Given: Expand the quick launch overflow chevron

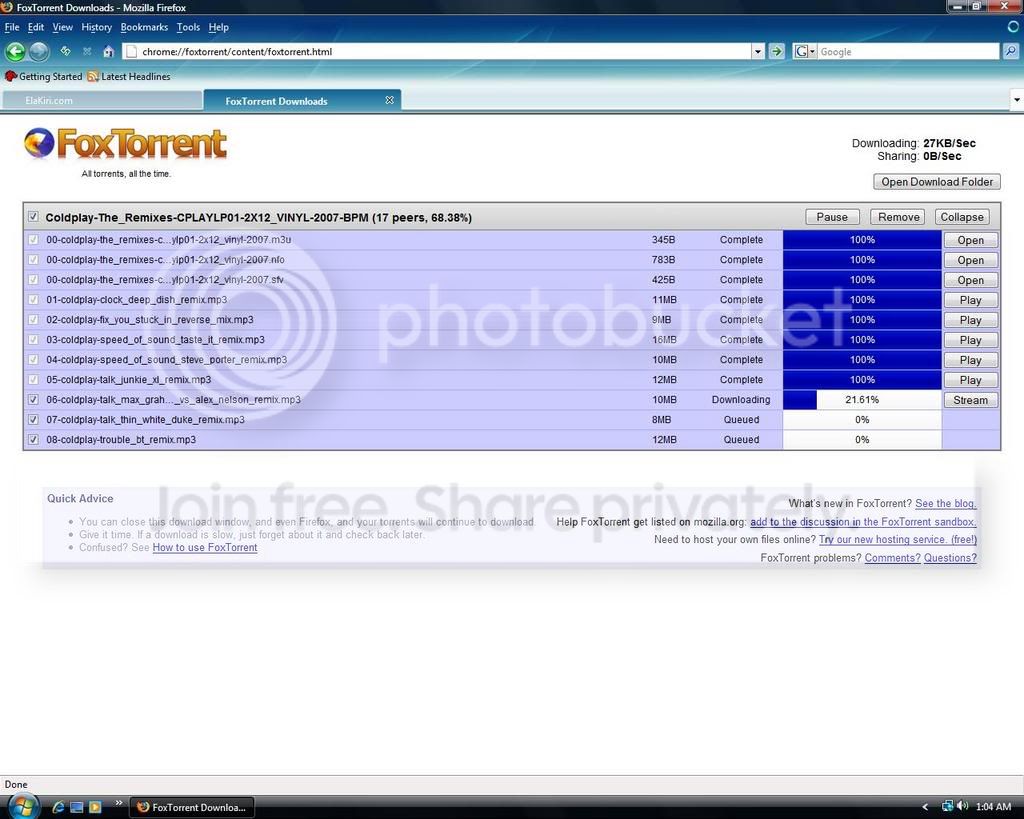Looking at the screenshot, I should pyautogui.click(x=118, y=803).
